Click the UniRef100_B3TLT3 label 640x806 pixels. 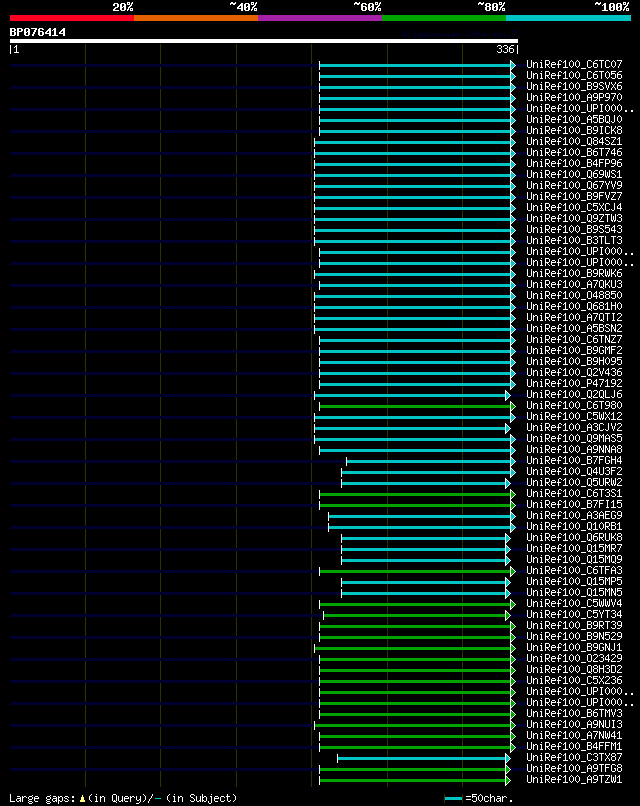(574, 240)
